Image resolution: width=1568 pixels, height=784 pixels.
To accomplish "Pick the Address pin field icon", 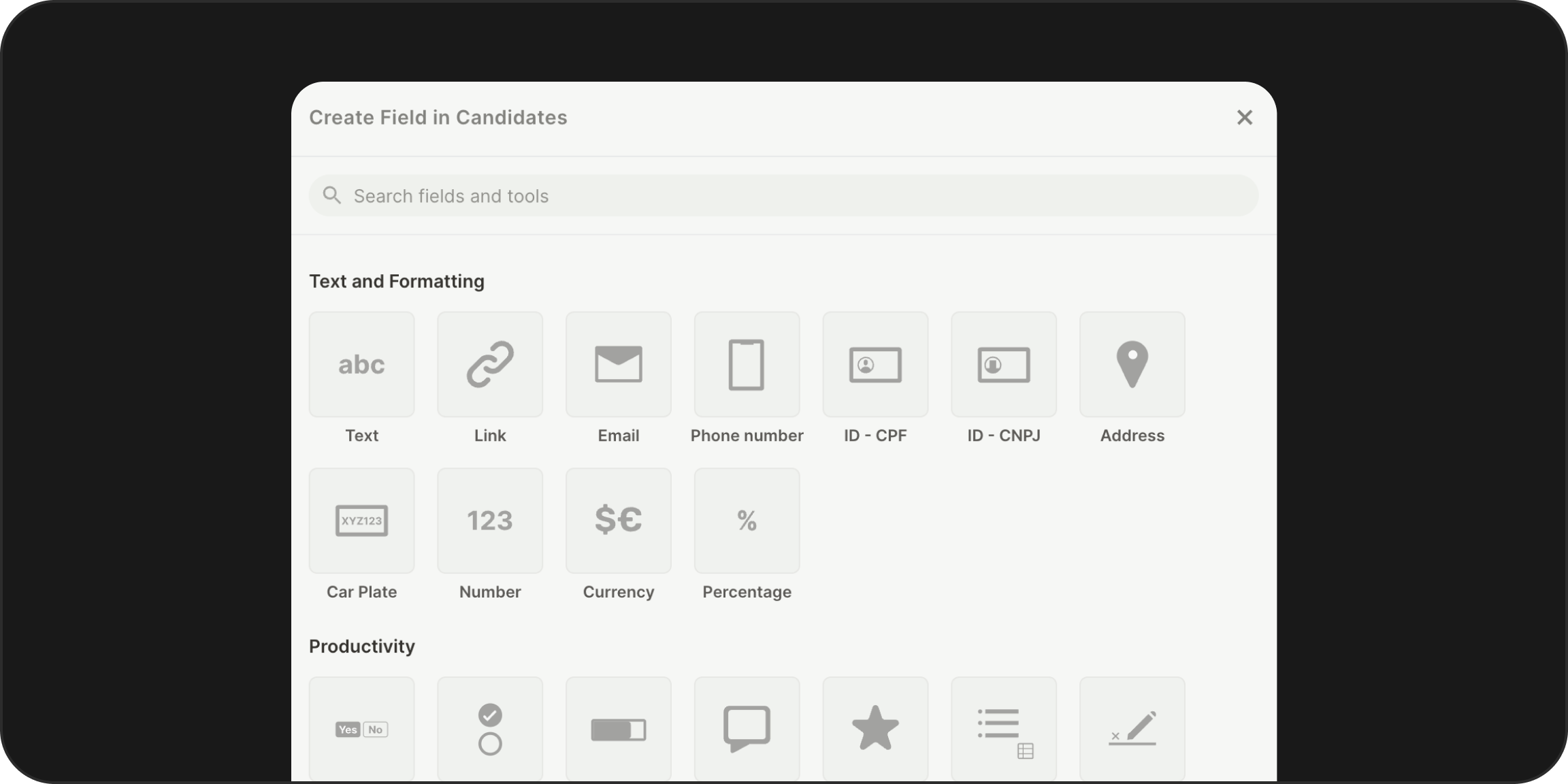I will pos(1132,364).
